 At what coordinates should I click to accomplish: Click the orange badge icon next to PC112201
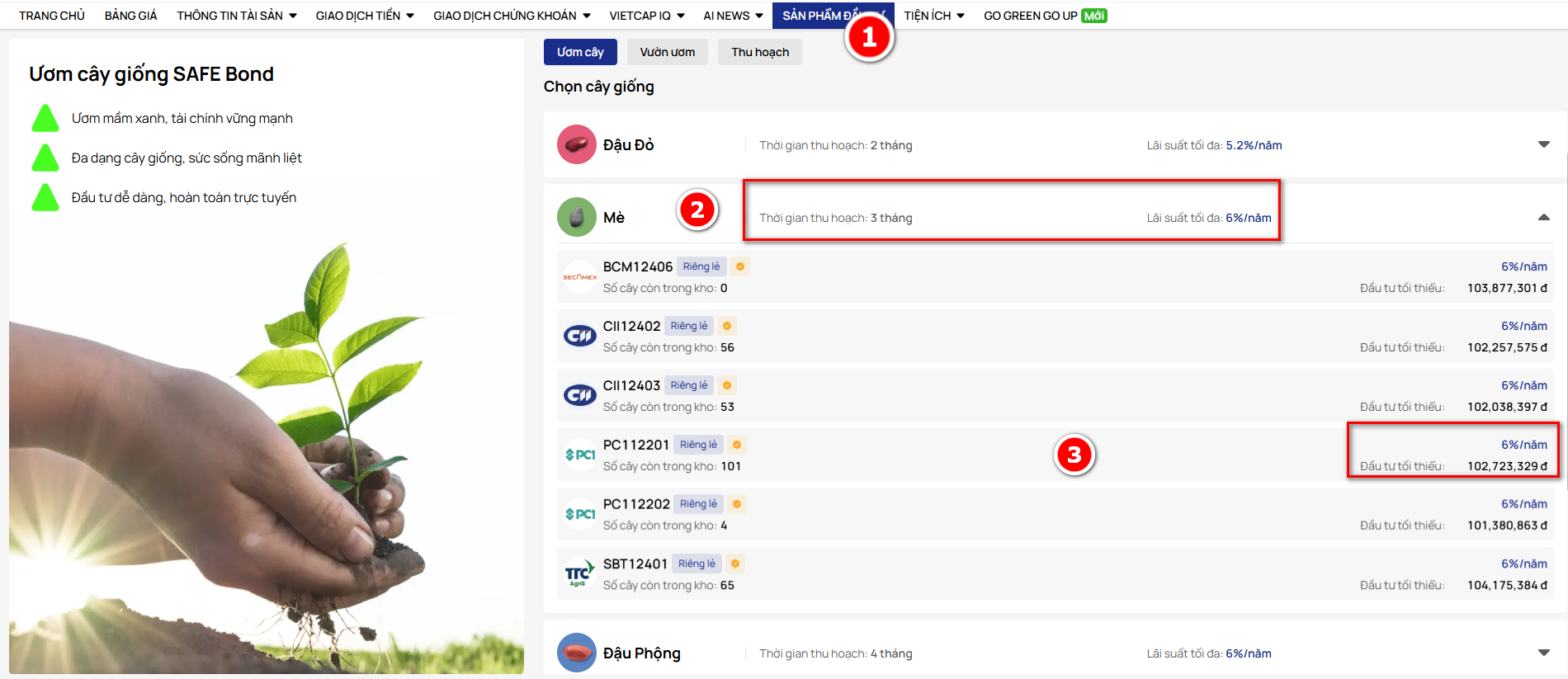tap(737, 445)
